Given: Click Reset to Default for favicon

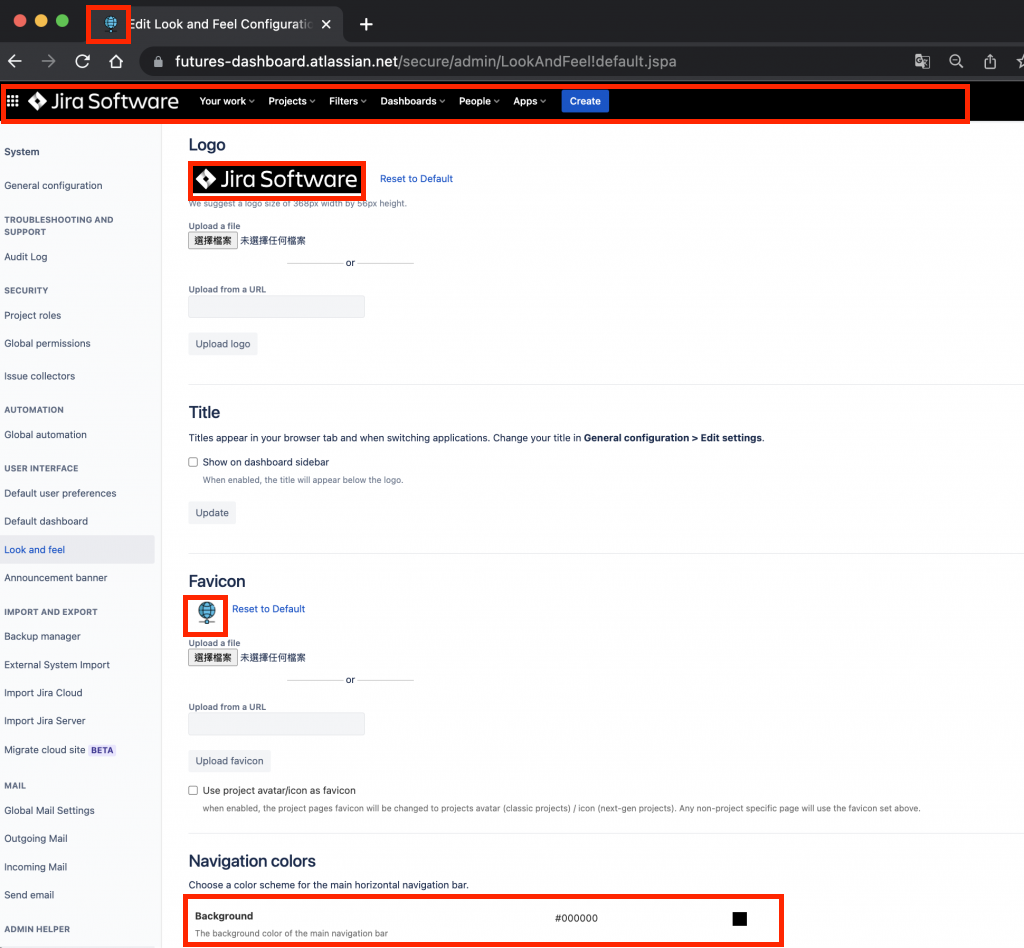Looking at the screenshot, I should pyautogui.click(x=268, y=609).
